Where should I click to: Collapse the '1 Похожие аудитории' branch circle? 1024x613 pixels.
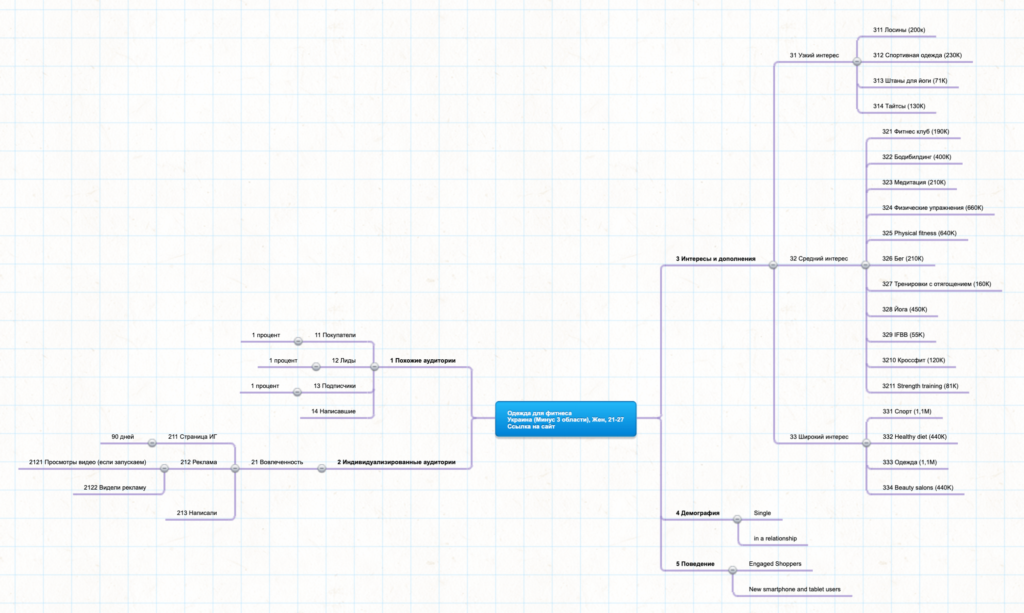coord(375,366)
